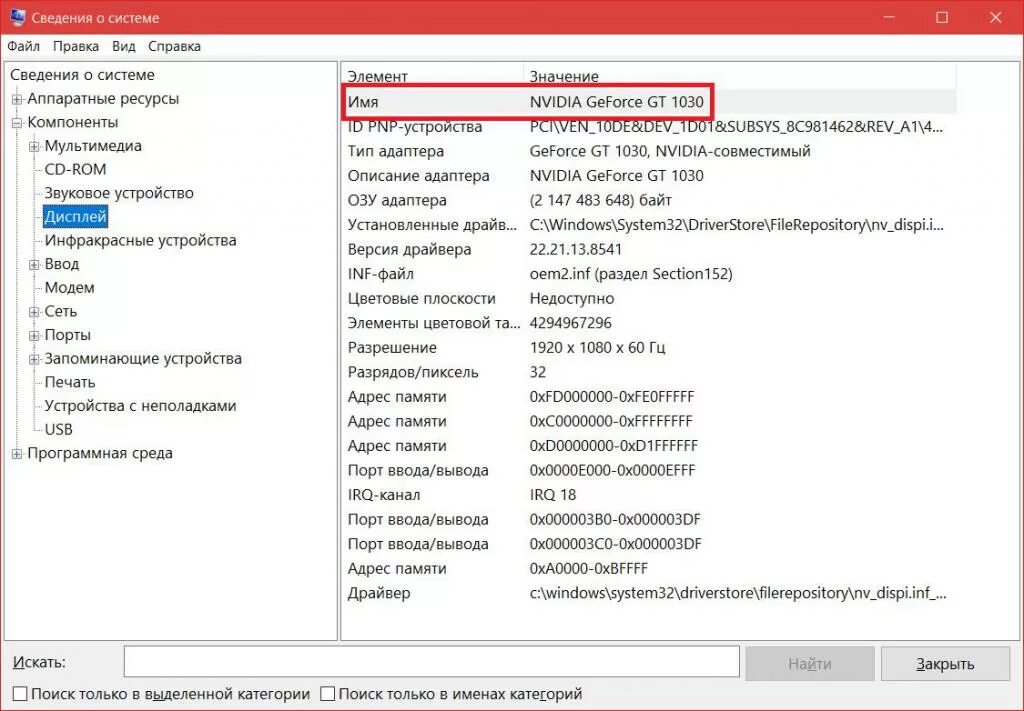The image size is (1024, 711).
Task: Open the Файл menu
Action: pyautogui.click(x=24, y=46)
